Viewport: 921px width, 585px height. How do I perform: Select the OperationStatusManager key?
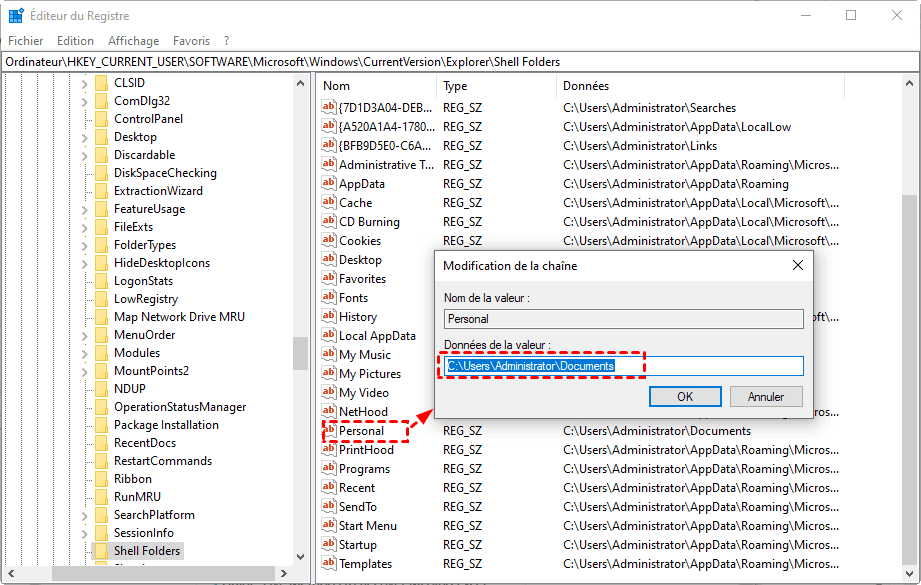click(x=180, y=406)
